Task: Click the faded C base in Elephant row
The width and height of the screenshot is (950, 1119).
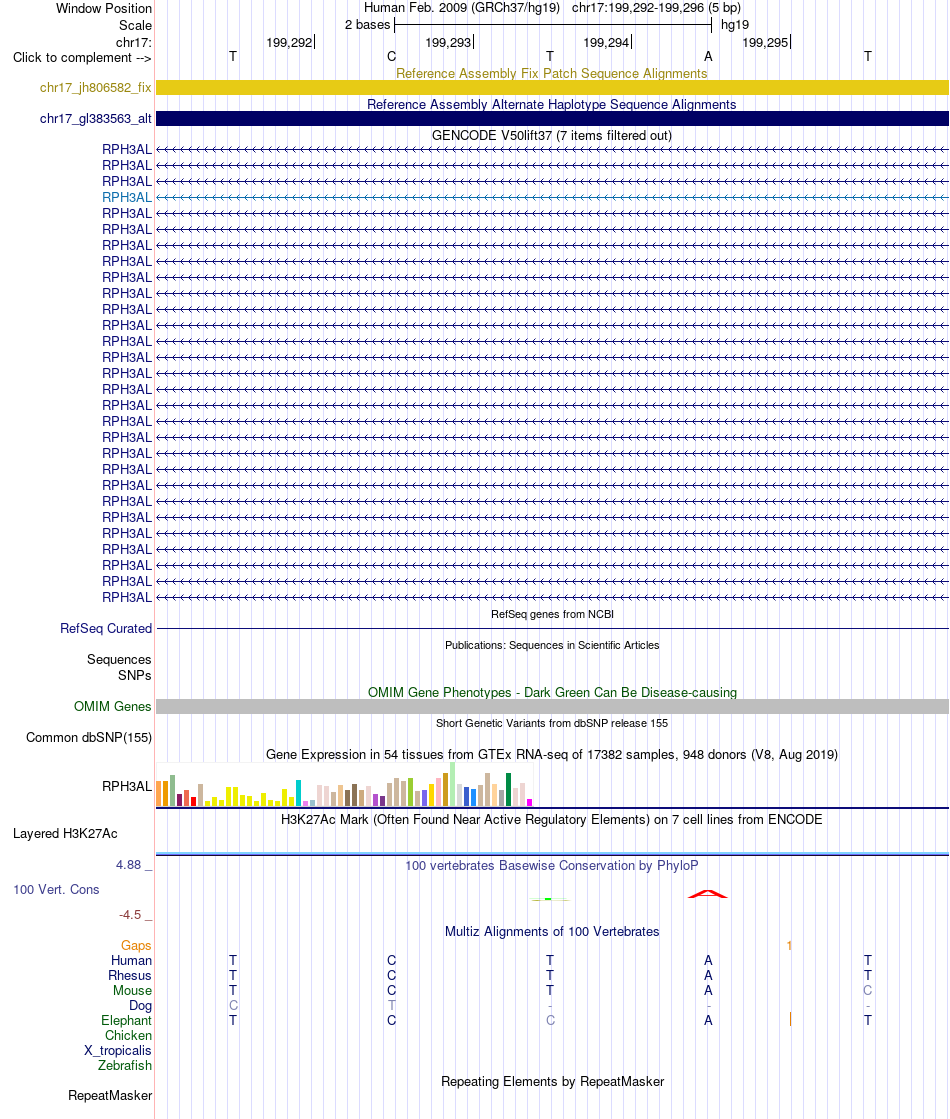Action: point(550,1021)
